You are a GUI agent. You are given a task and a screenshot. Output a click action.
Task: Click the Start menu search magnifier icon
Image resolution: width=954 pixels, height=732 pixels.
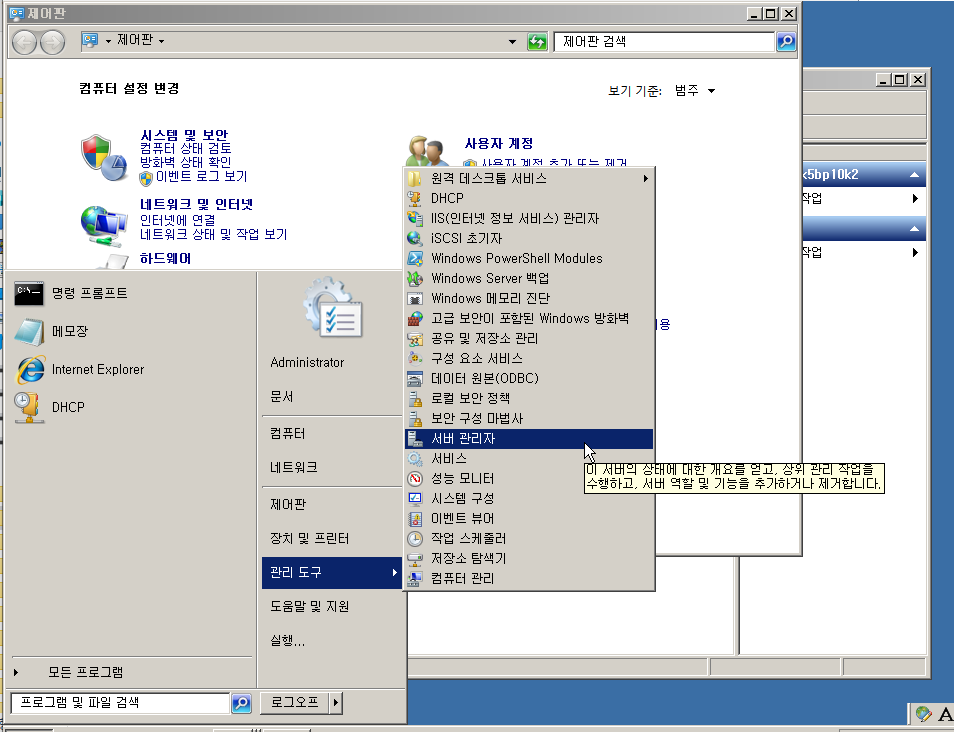point(241,703)
